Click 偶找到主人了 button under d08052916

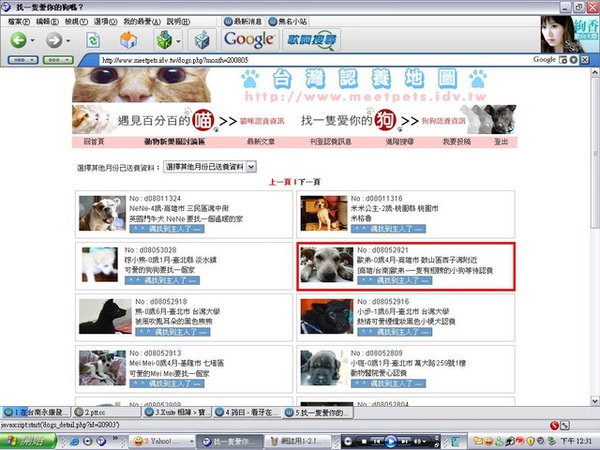coord(395,332)
